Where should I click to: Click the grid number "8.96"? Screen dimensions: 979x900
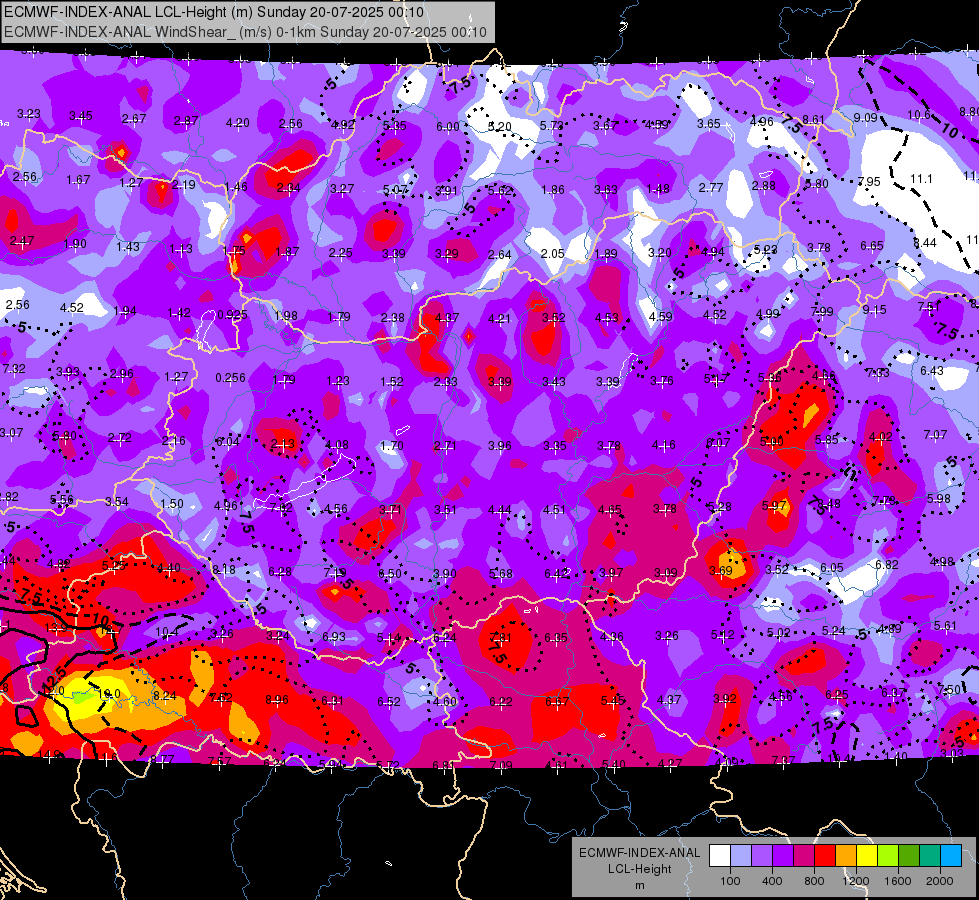pos(277,699)
